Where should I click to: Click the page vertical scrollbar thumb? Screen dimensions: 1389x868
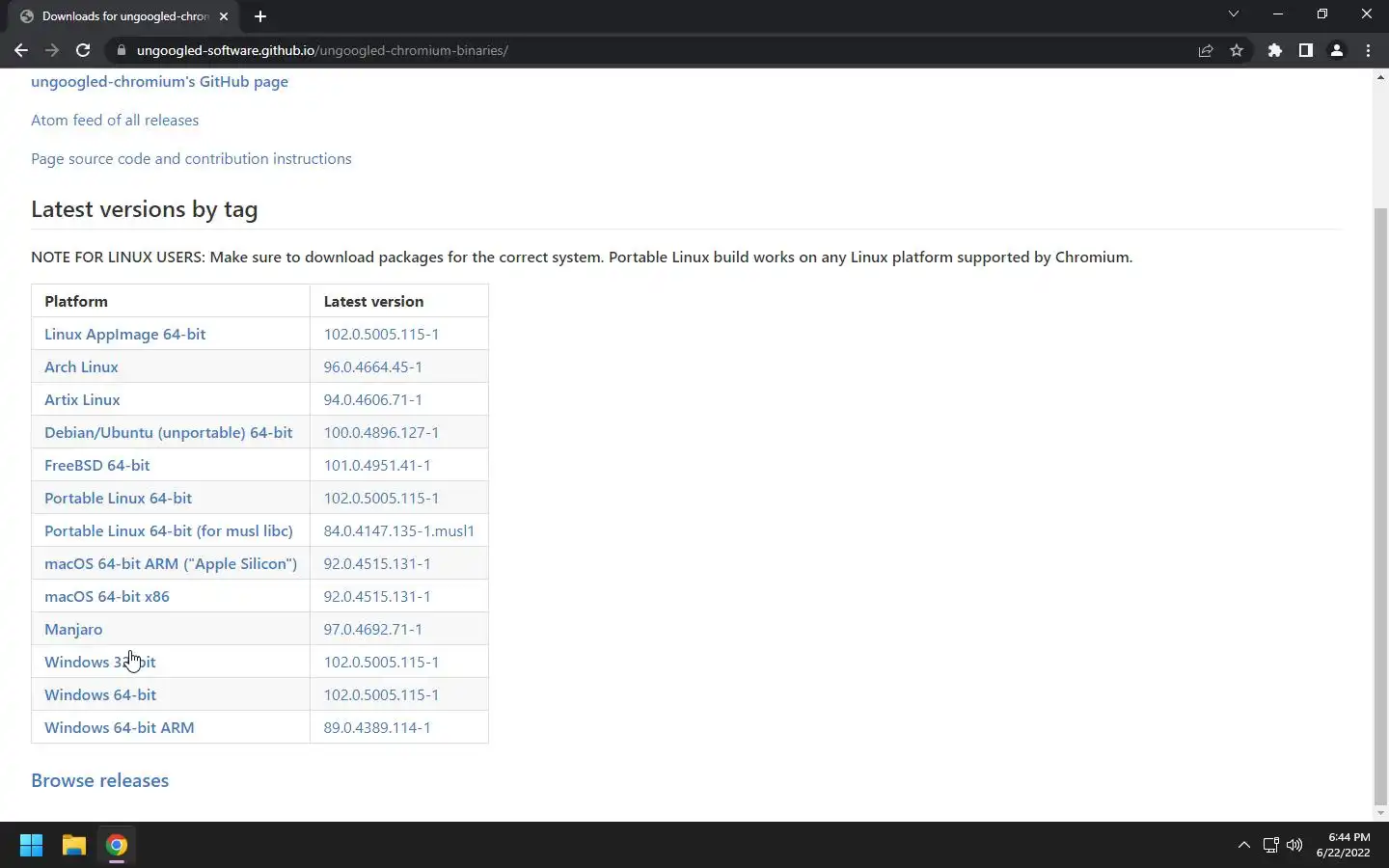pos(1380,504)
